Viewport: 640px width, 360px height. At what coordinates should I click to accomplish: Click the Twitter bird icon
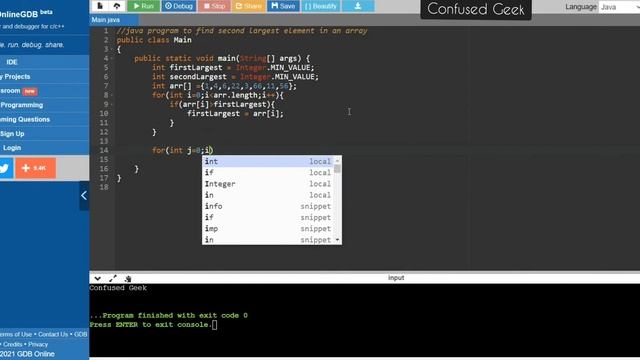click(x=6, y=168)
